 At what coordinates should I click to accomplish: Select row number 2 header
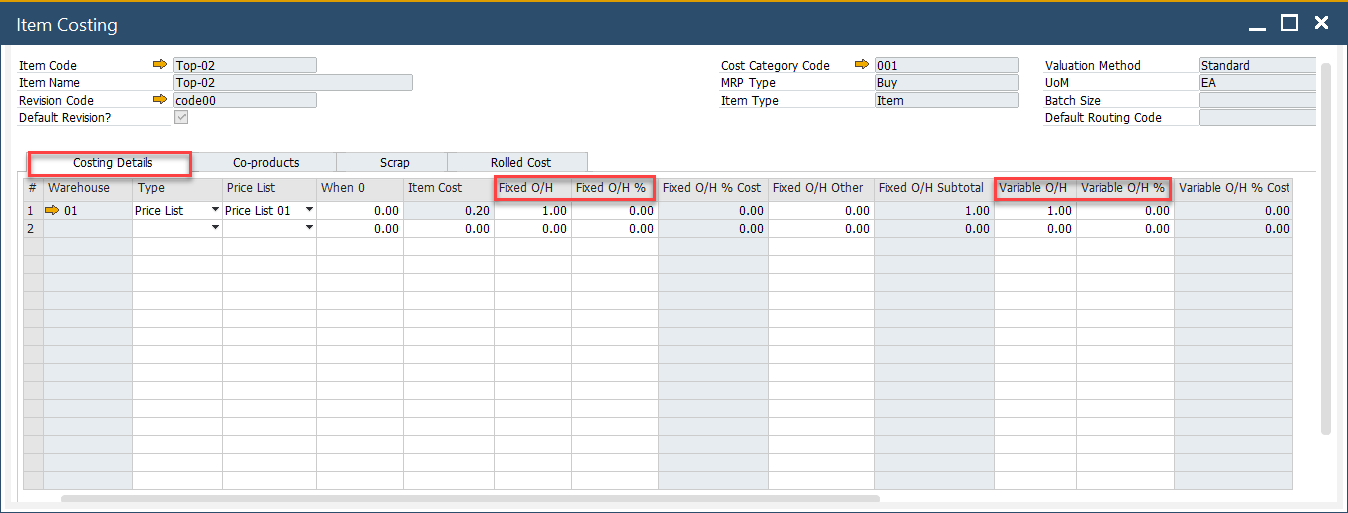coord(33,229)
